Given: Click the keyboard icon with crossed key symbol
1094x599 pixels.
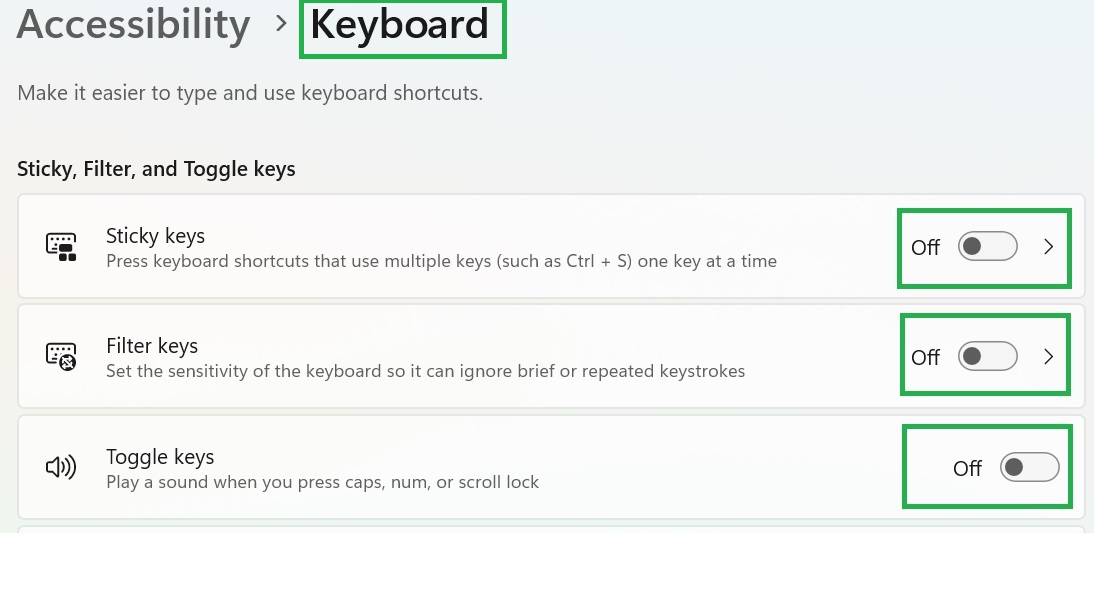Looking at the screenshot, I should [x=61, y=356].
